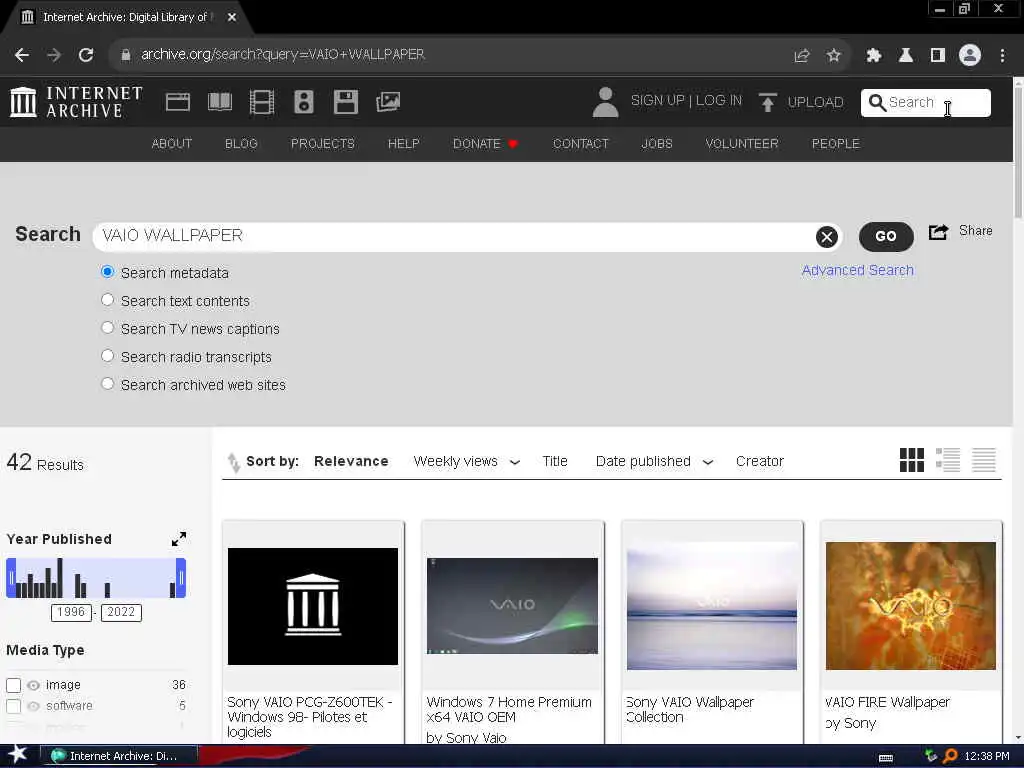
Task: Click eye icon next to software
Action: (x=33, y=706)
